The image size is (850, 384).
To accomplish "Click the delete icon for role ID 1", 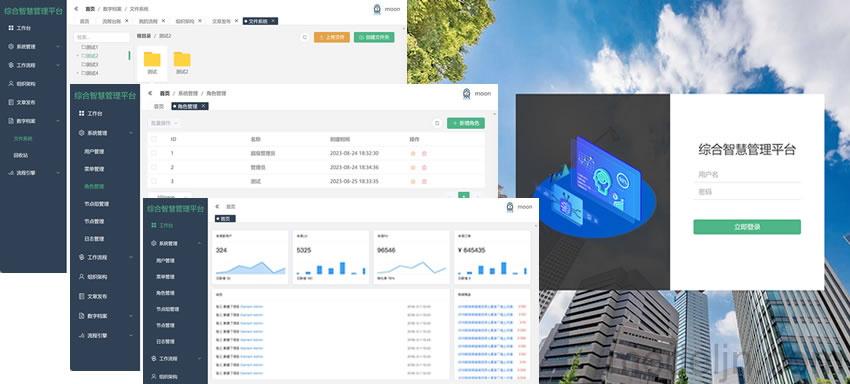I will click(424, 153).
